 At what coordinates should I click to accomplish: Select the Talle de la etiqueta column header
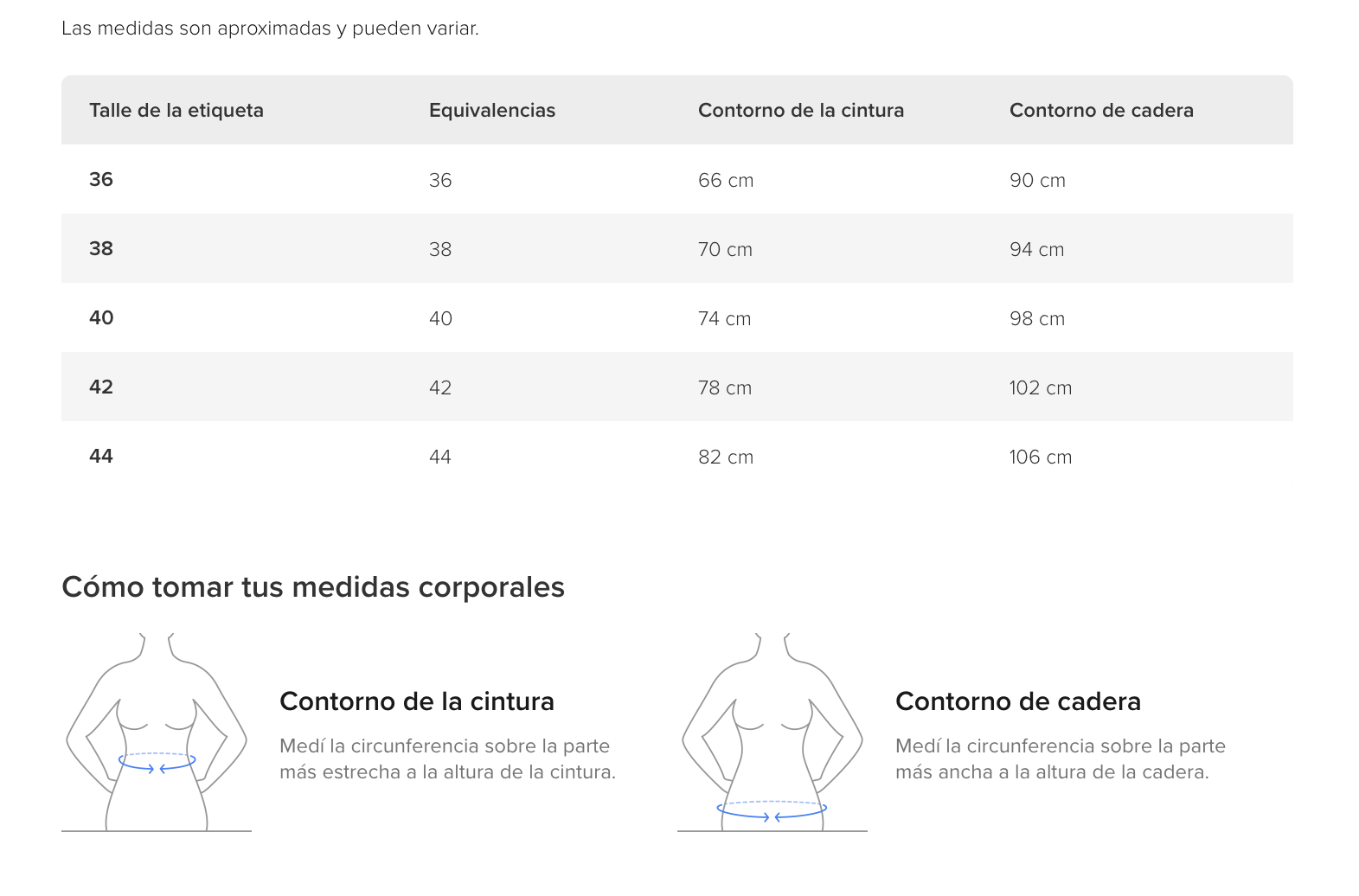(x=176, y=110)
